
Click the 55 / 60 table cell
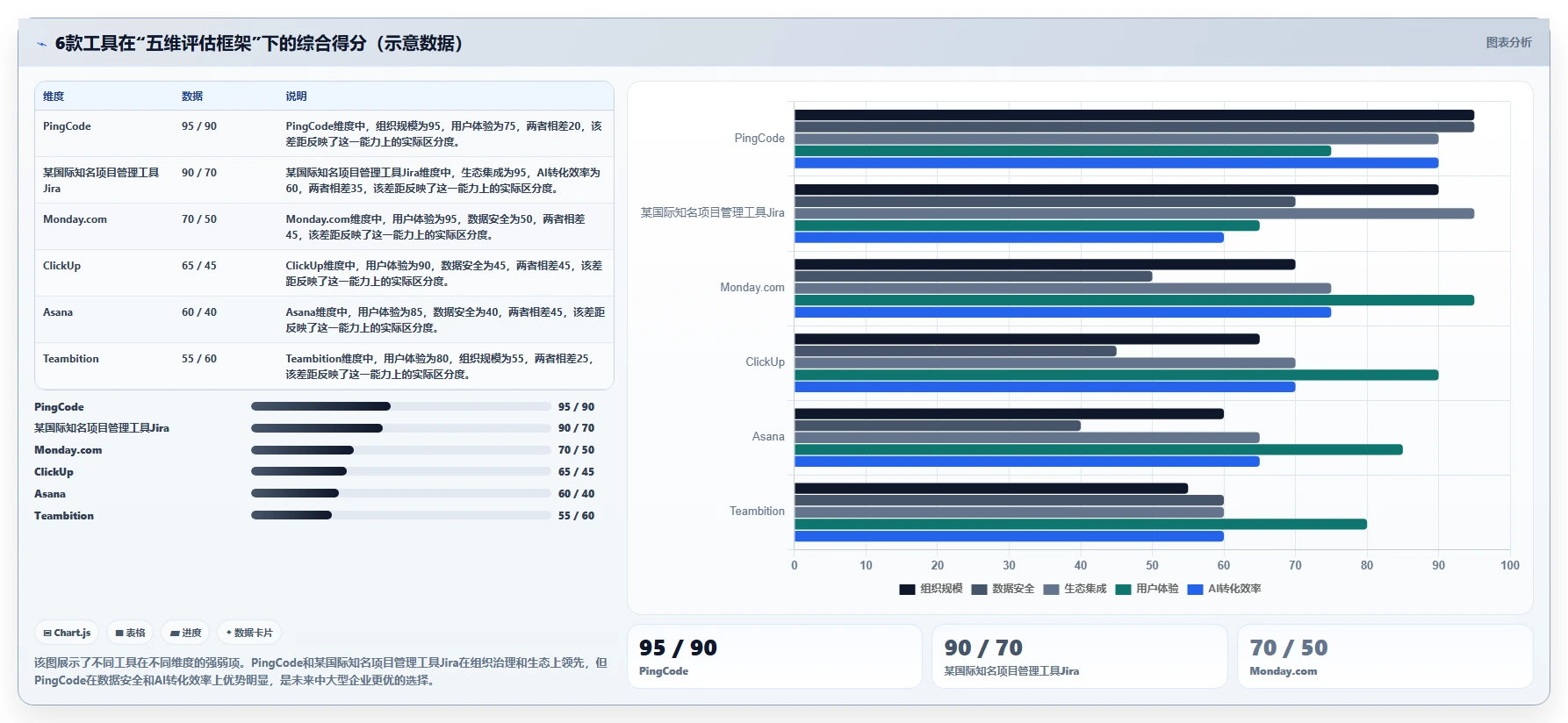click(199, 359)
